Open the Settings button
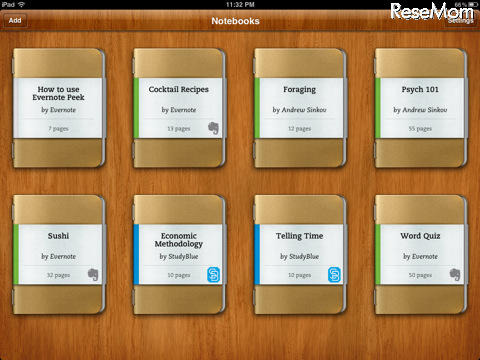The width and height of the screenshot is (480, 360). tap(461, 21)
